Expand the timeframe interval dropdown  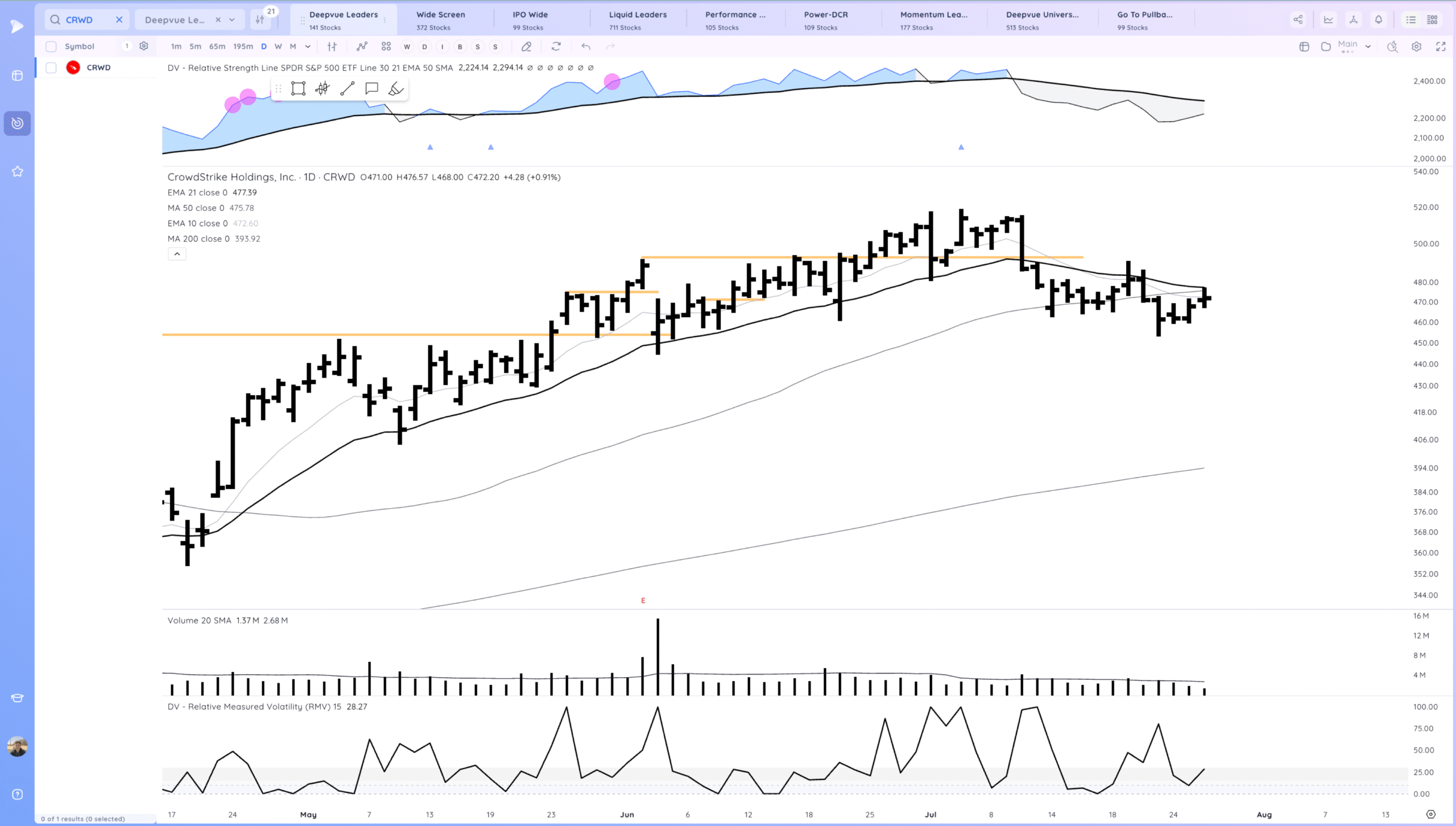(308, 47)
